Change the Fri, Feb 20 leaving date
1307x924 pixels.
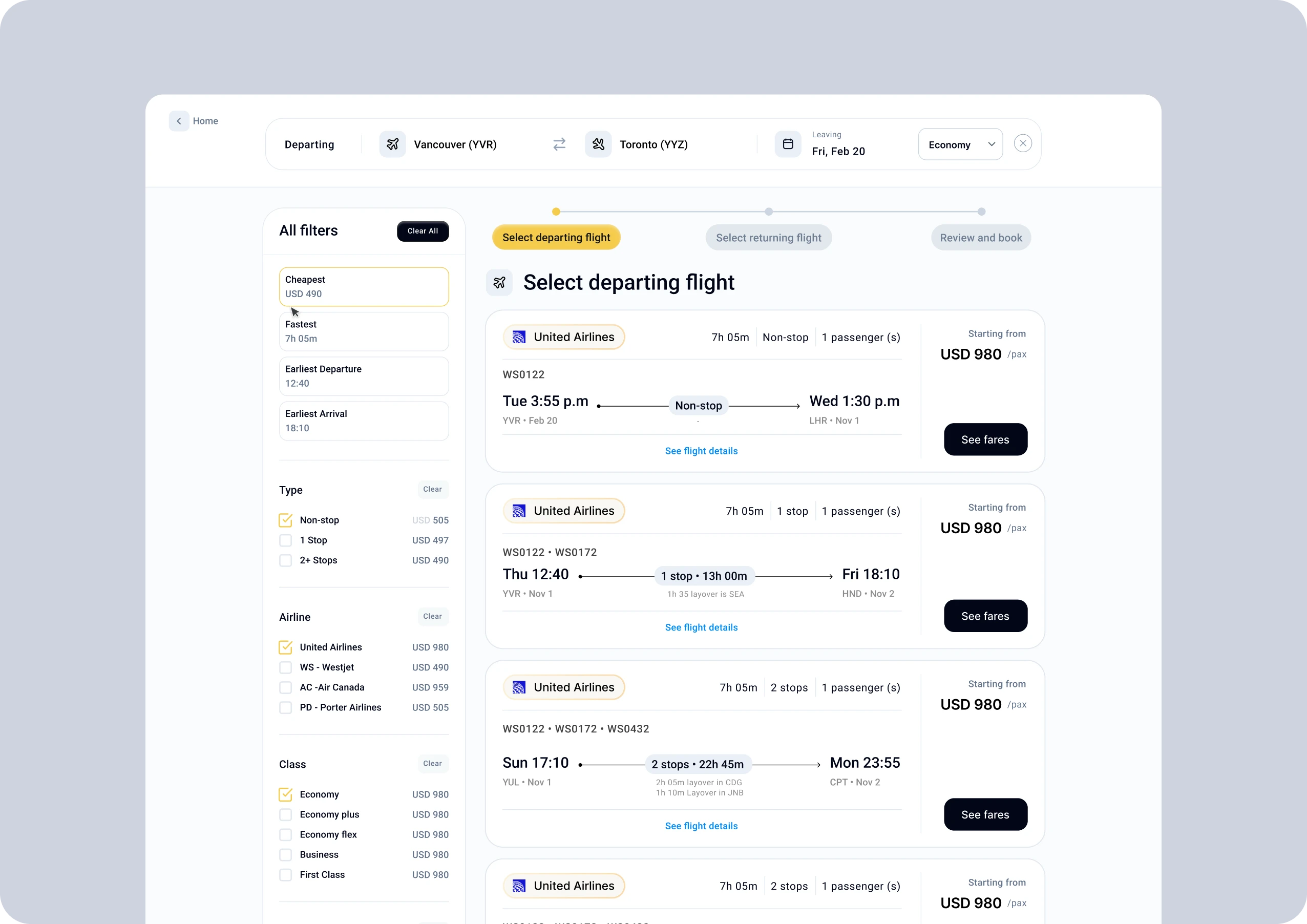[838, 152]
